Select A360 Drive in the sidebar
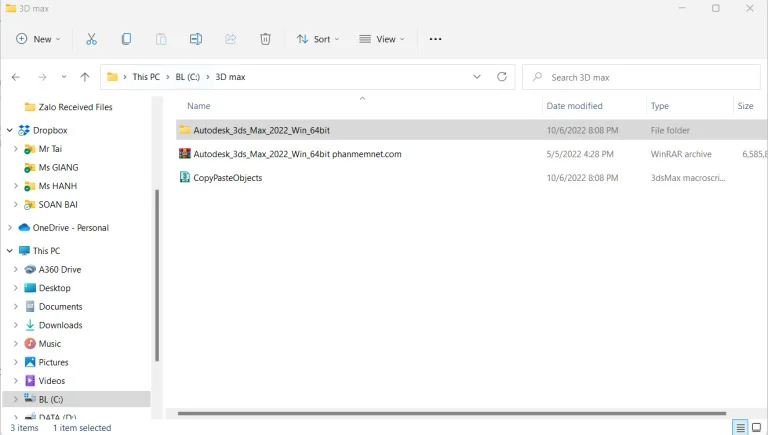768x435 pixels. [x=60, y=269]
